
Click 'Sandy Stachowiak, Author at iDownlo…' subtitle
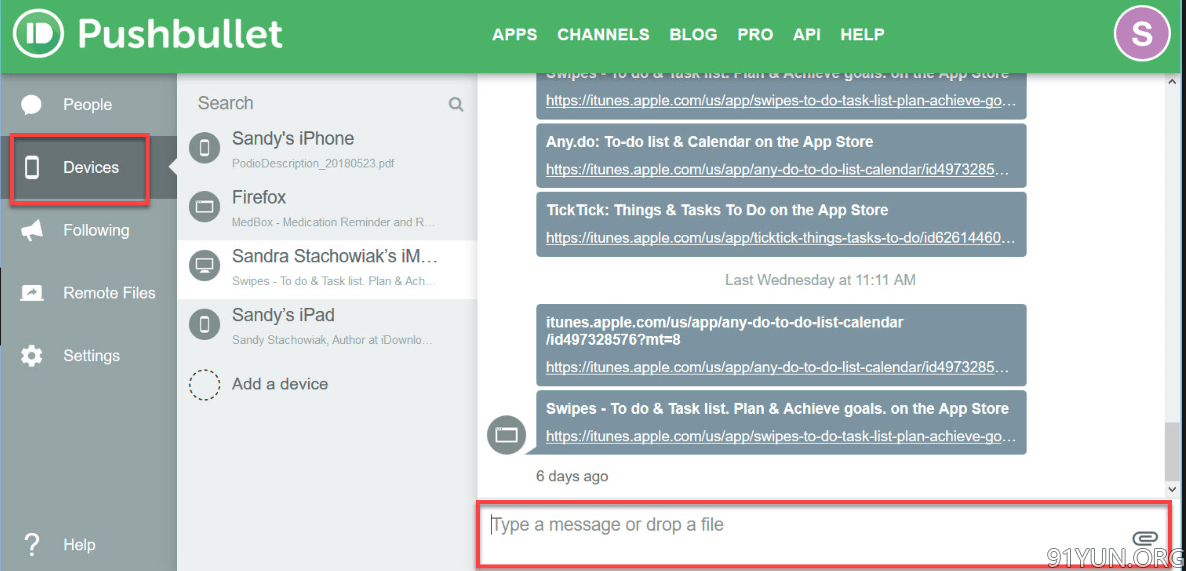pos(333,340)
